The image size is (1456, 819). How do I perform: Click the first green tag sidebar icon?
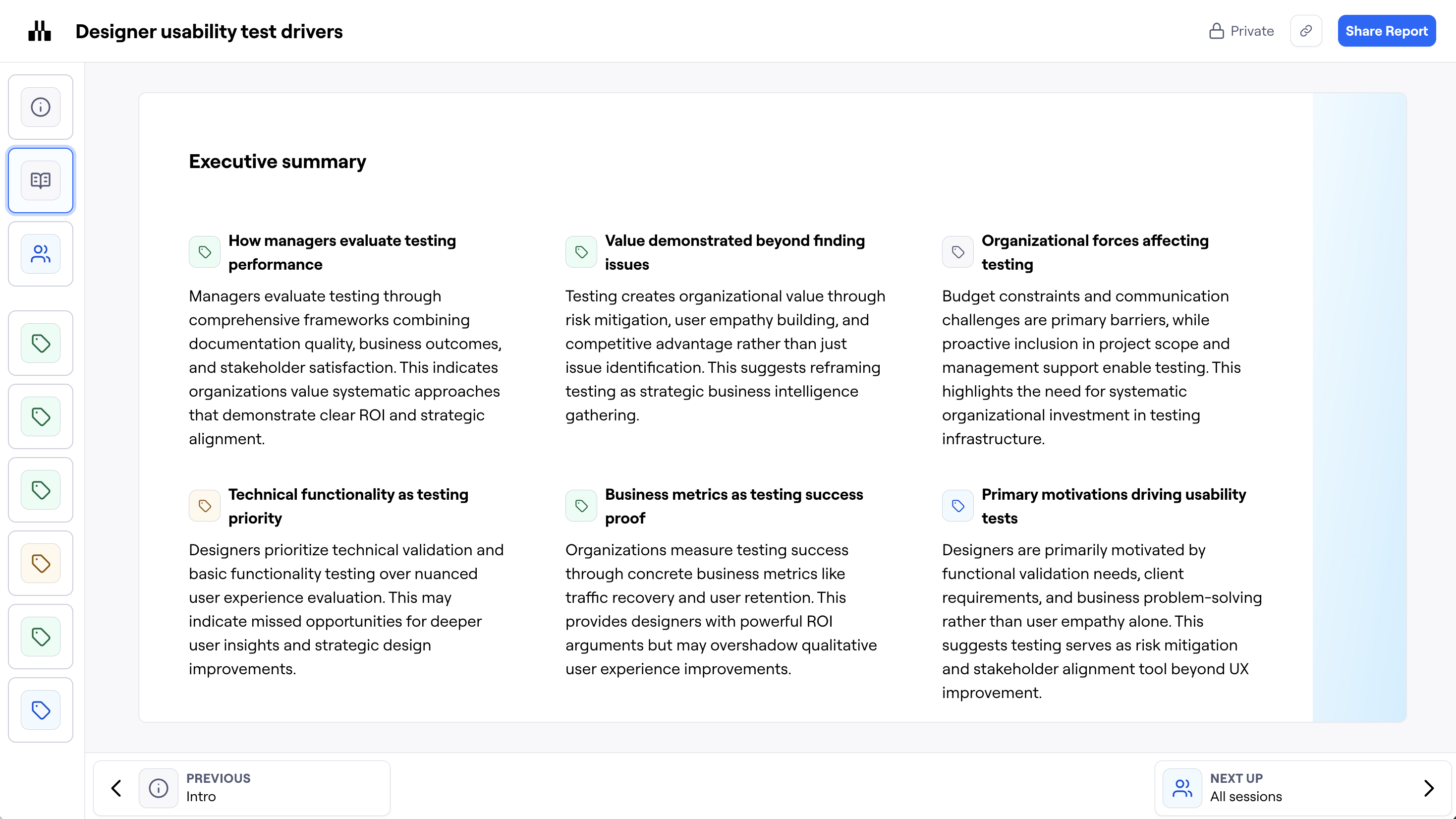tap(41, 344)
